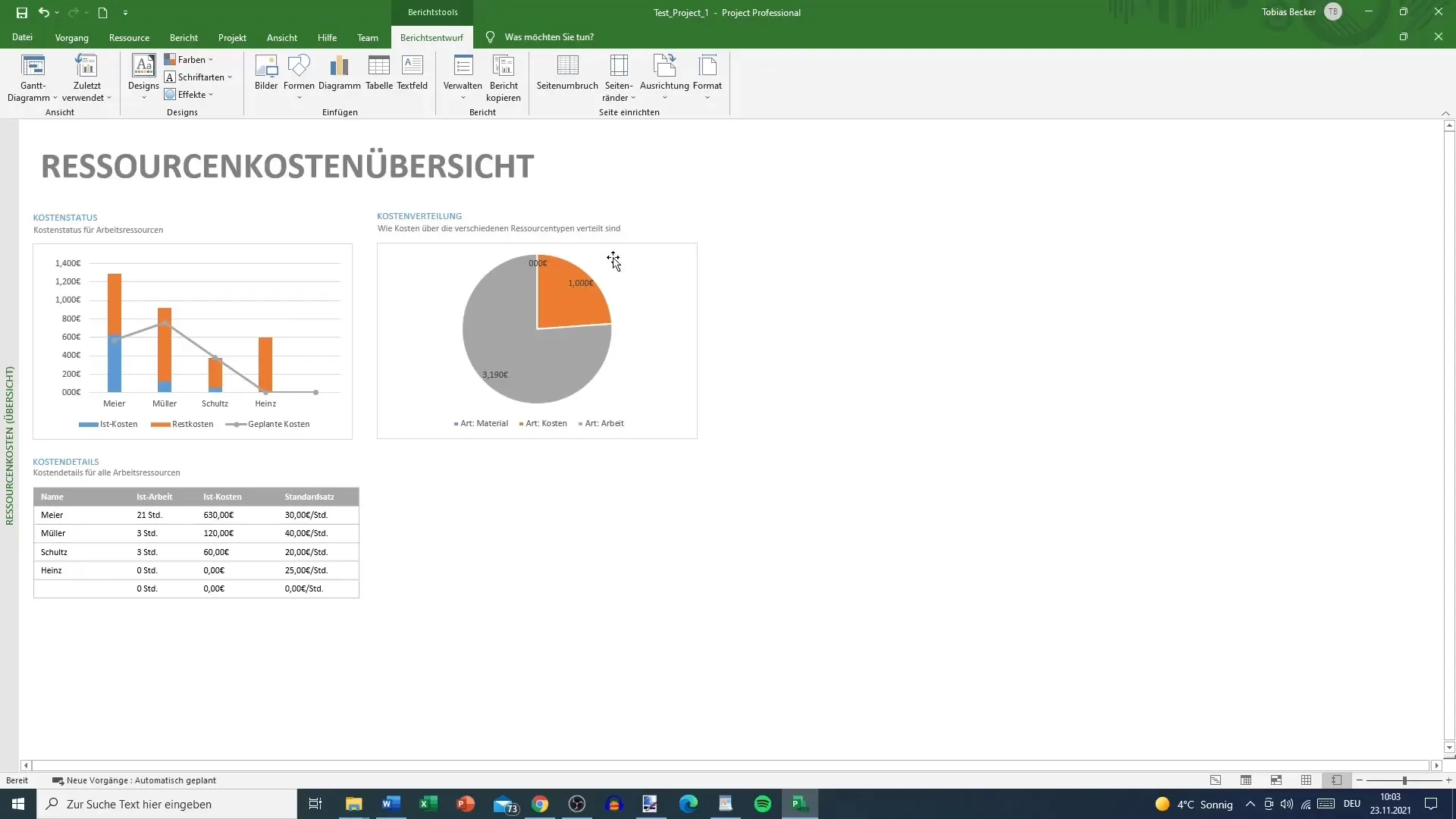Click the 'Art: Arbeit' legend entry
This screenshot has height=819, width=1456.
point(601,423)
